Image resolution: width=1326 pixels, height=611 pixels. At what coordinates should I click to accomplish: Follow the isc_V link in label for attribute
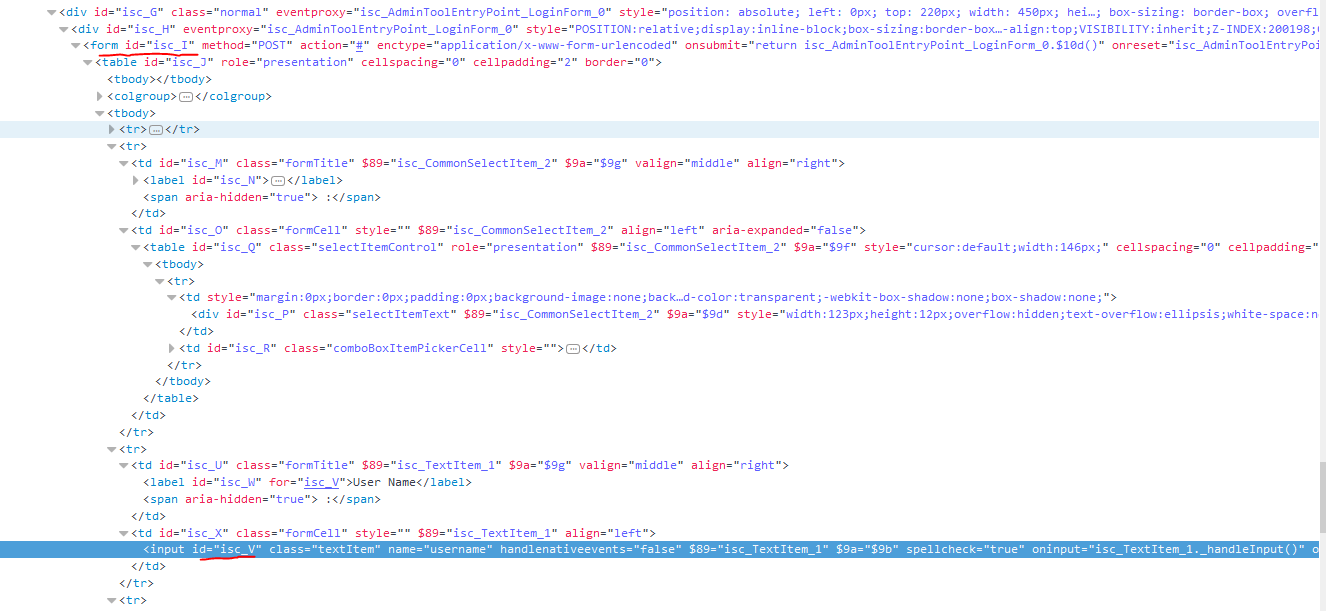click(x=322, y=482)
